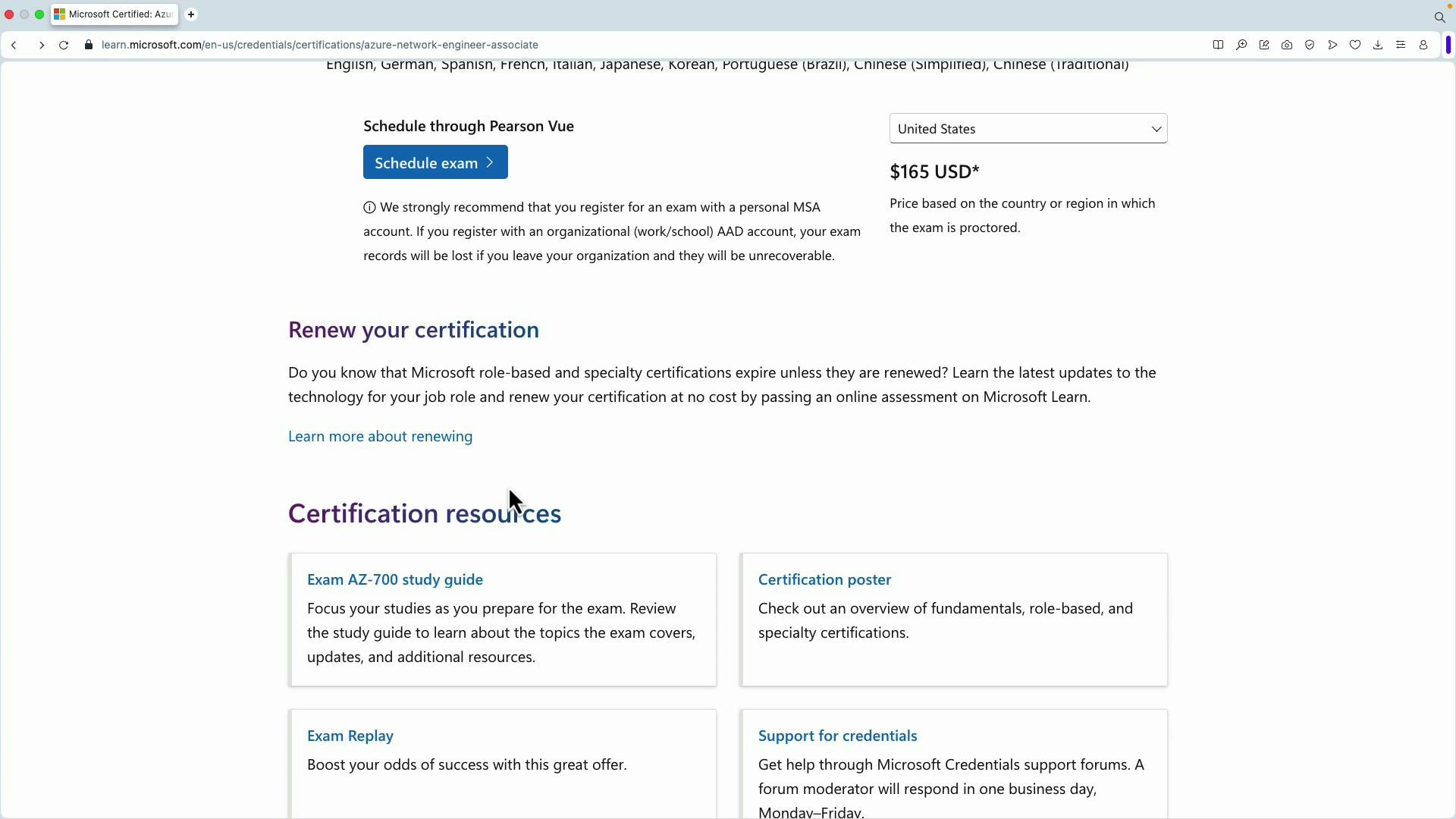Open the page annotation tool

pyautogui.click(x=1264, y=45)
